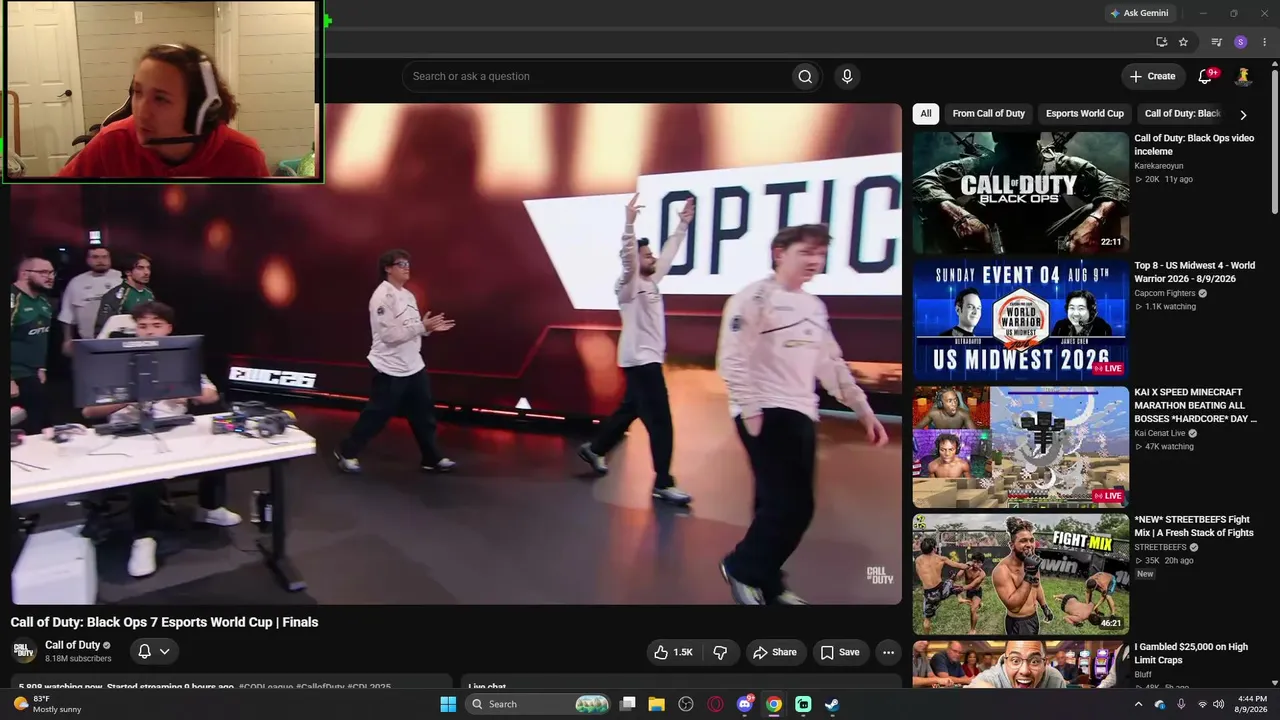Open the Call of Duty: Black Ops video thumbnail

(x=1020, y=192)
